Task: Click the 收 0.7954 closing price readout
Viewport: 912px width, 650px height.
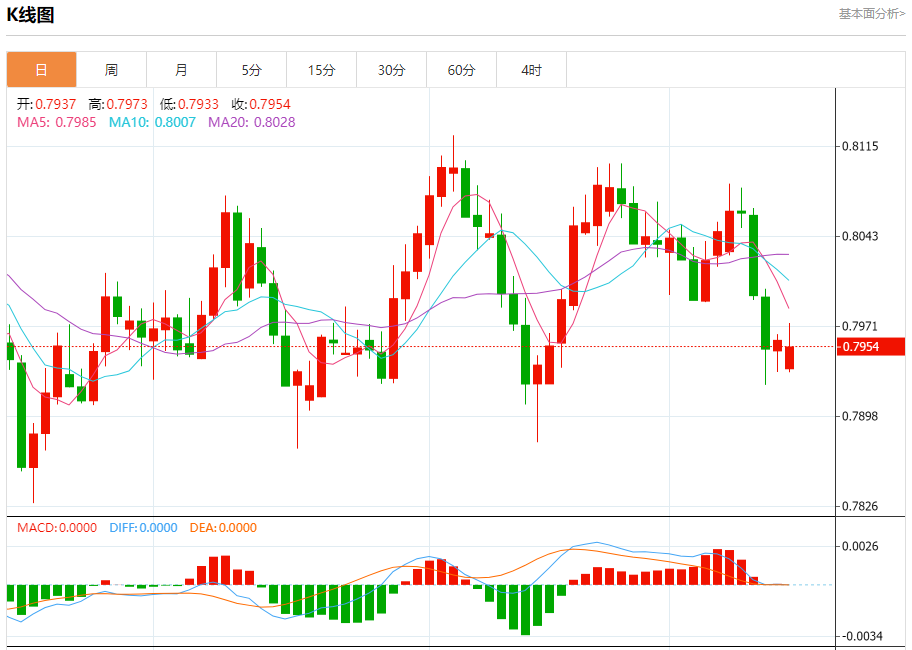Action: point(261,104)
